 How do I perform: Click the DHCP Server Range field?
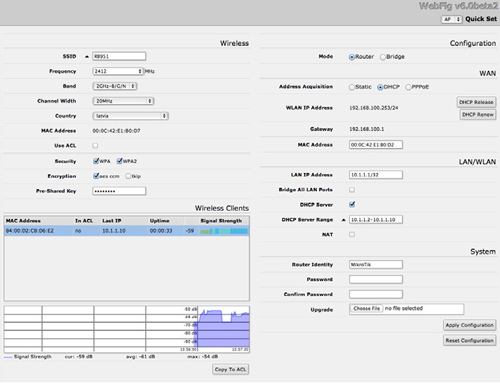click(376, 219)
